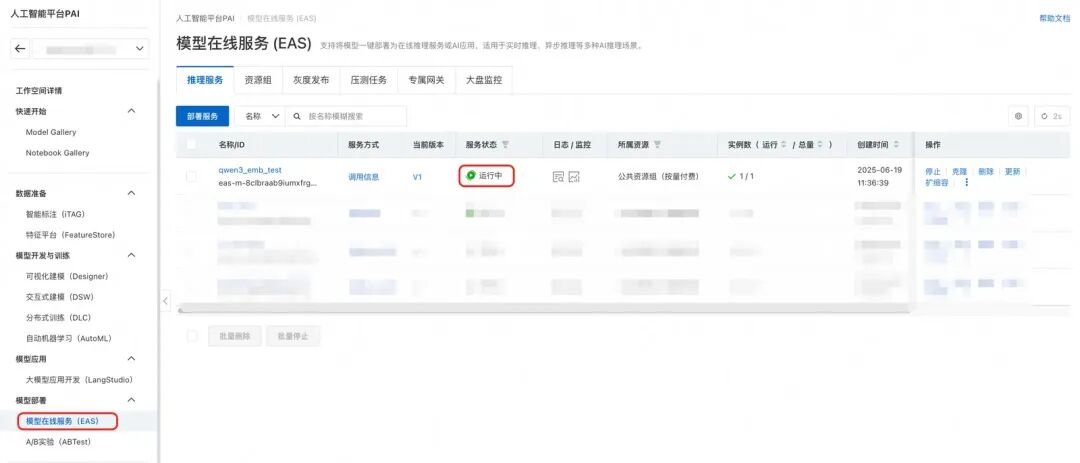This screenshot has width=1080, height=463.
Task: Collapse the 模型开发与训练 sidebar section
Action: 131,256
